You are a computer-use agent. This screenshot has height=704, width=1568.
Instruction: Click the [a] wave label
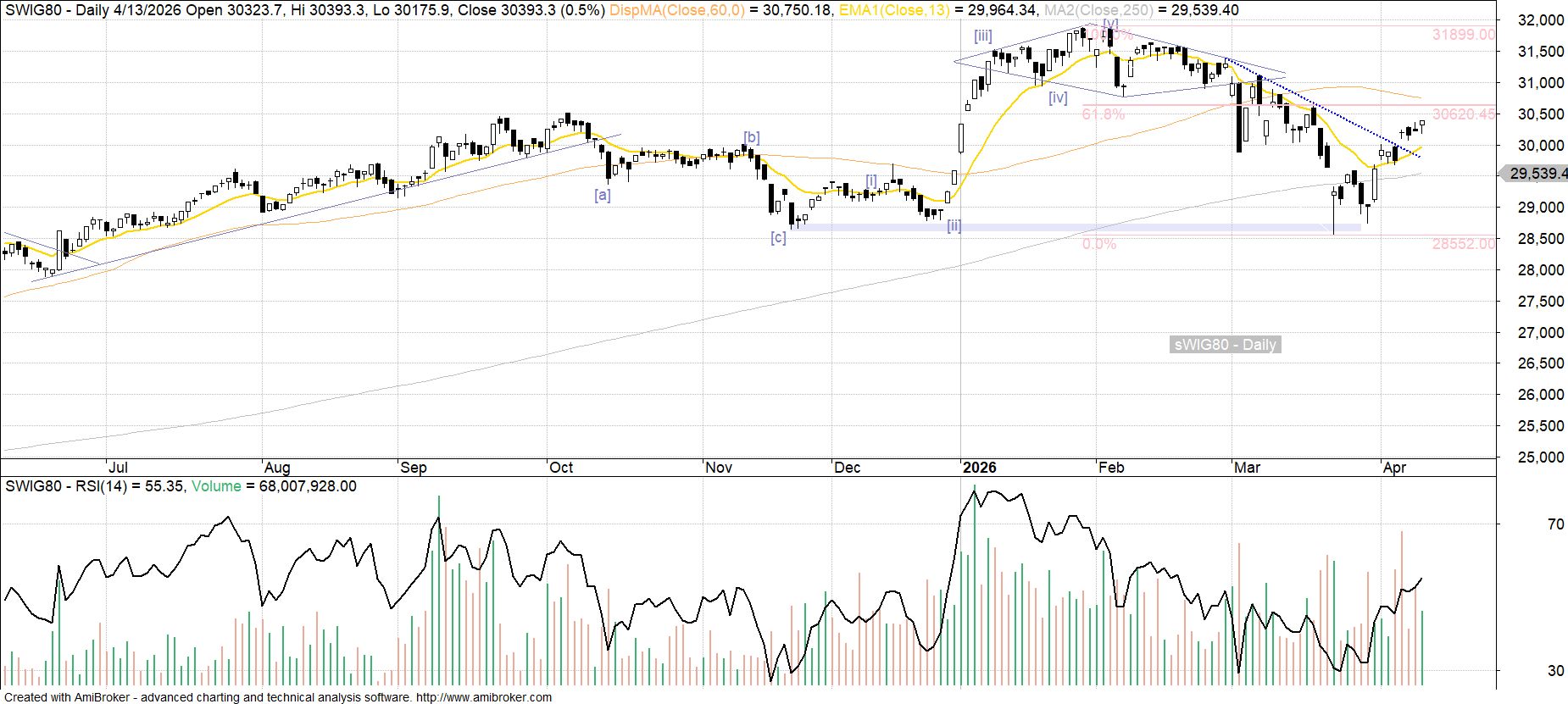point(602,194)
